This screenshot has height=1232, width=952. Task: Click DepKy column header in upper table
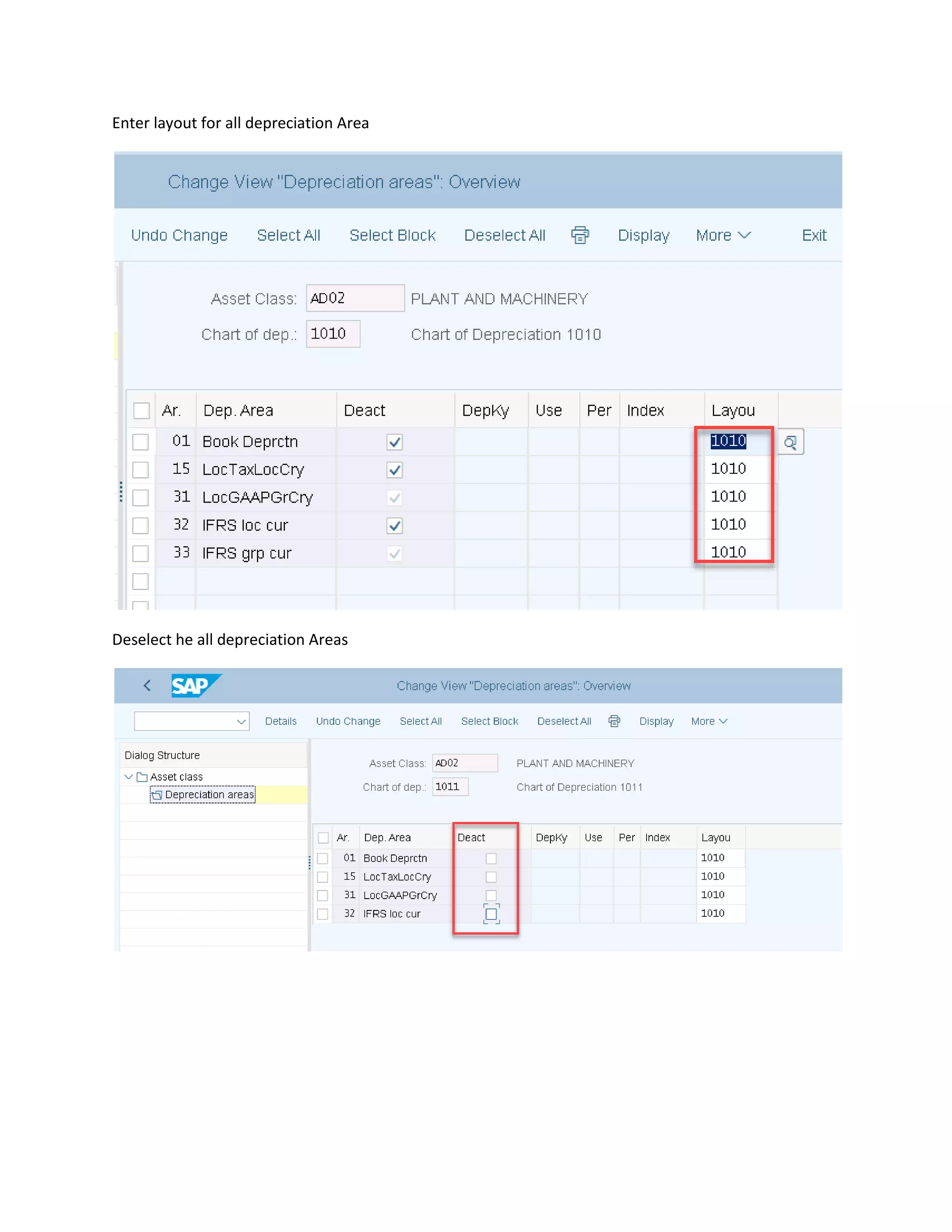pos(491,410)
